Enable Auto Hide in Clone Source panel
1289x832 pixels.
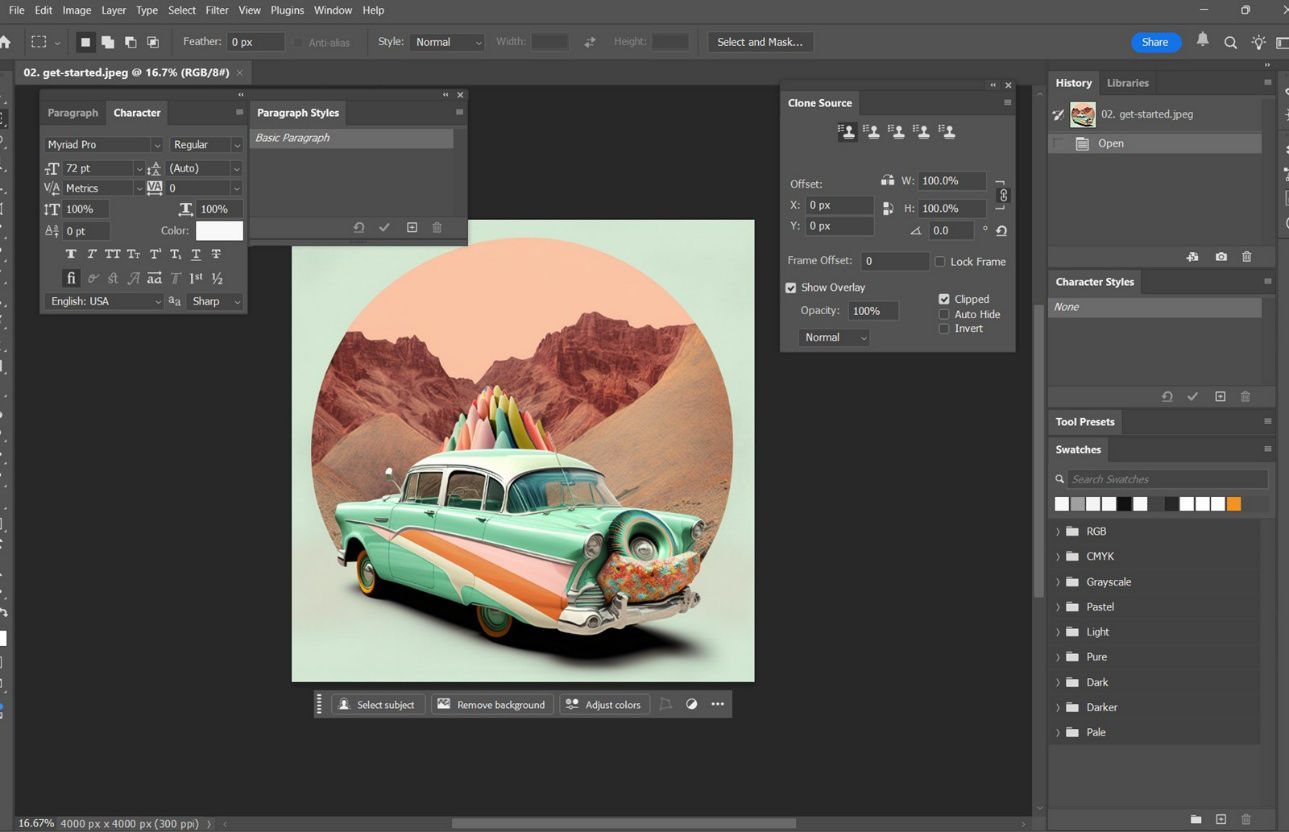pos(944,313)
